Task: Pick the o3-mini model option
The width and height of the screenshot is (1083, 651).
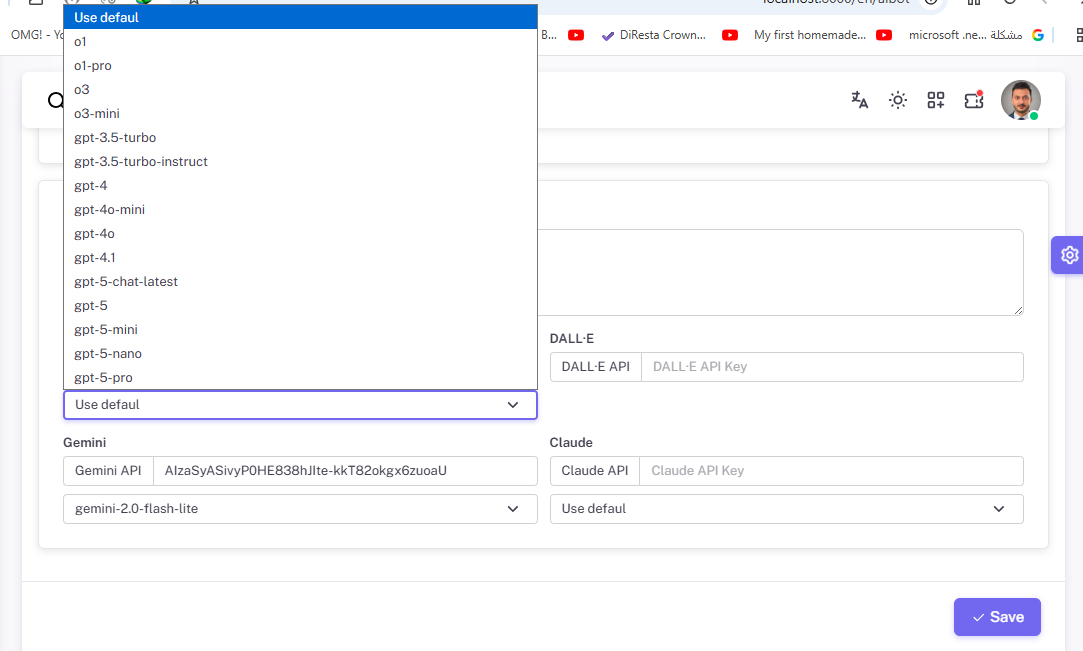Action: pyautogui.click(x=97, y=114)
